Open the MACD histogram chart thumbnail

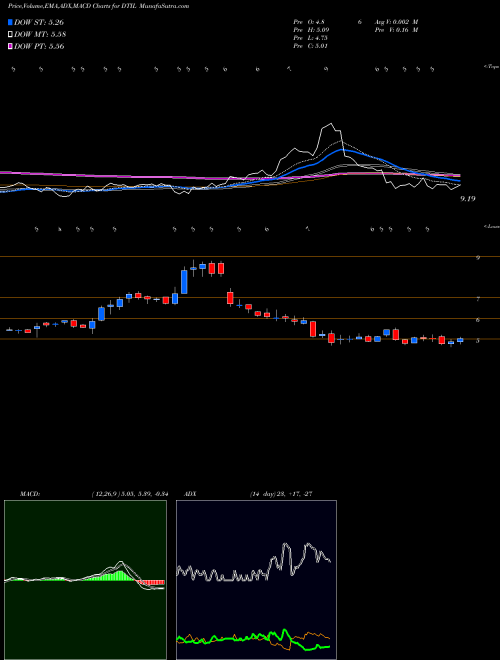pyautogui.click(x=85, y=580)
